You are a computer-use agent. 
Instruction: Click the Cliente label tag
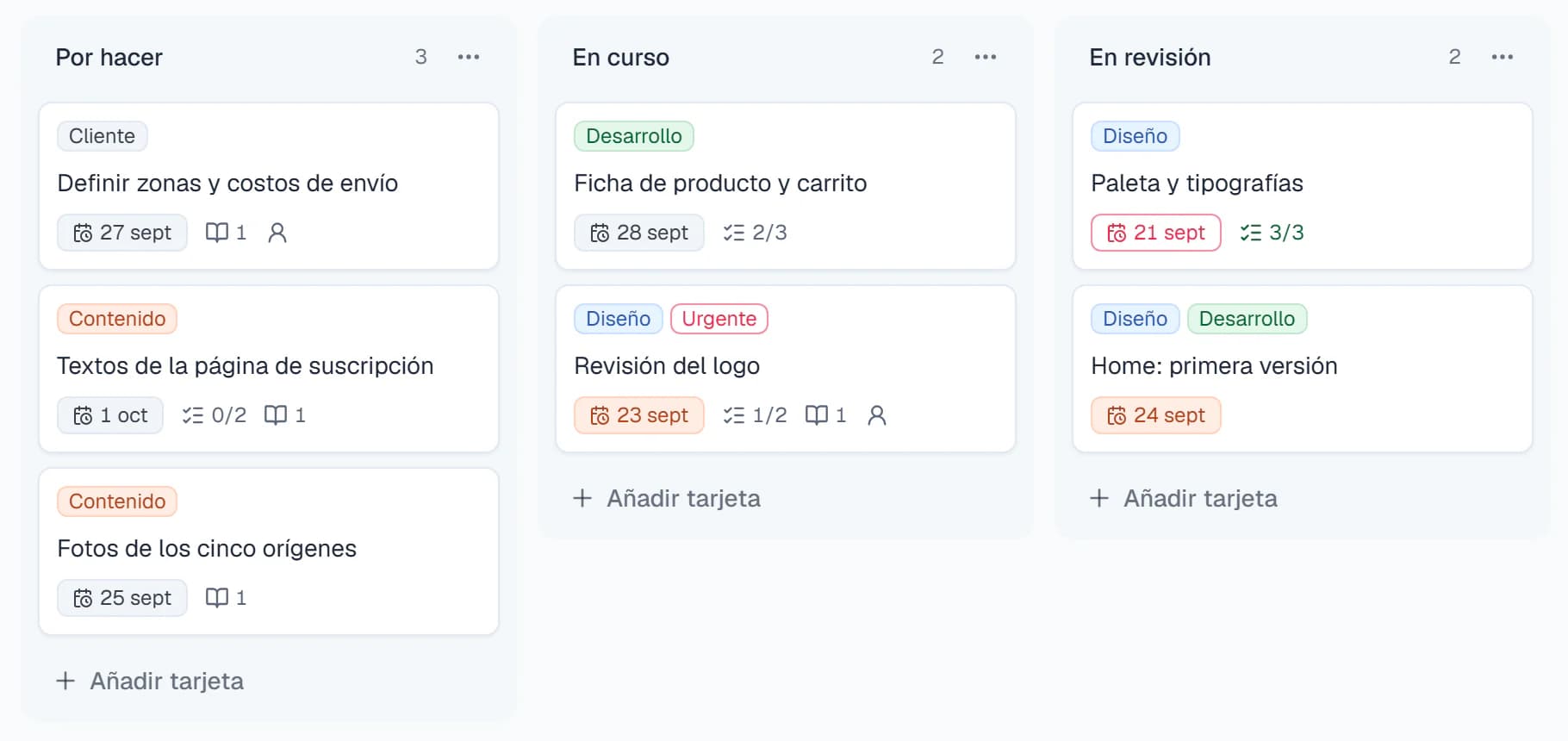coord(103,136)
